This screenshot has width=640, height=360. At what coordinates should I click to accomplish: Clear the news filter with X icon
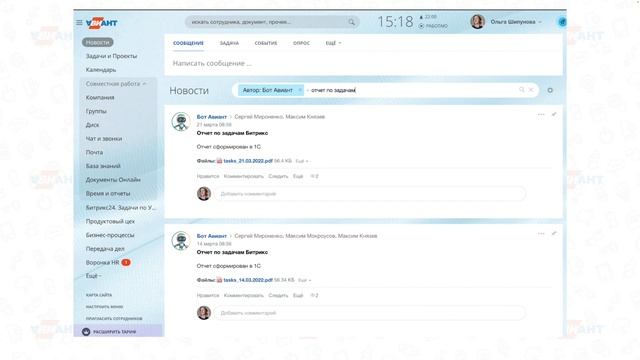[x=531, y=90]
